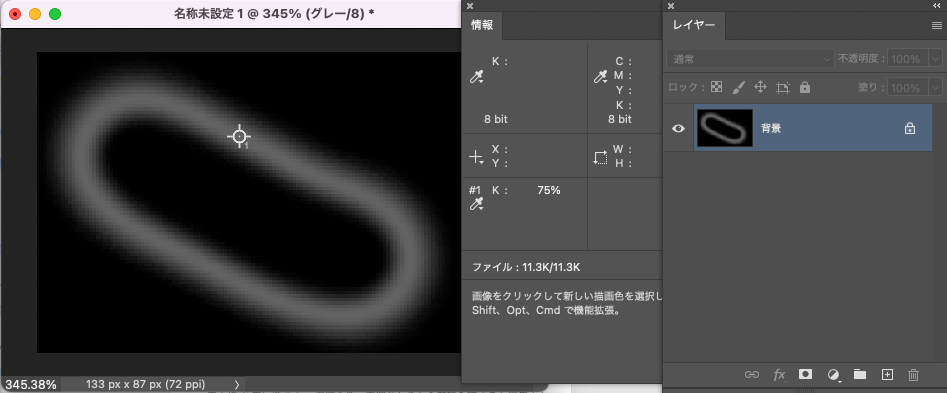Click the green zoom window button
The height and width of the screenshot is (393, 947).
click(x=55, y=14)
